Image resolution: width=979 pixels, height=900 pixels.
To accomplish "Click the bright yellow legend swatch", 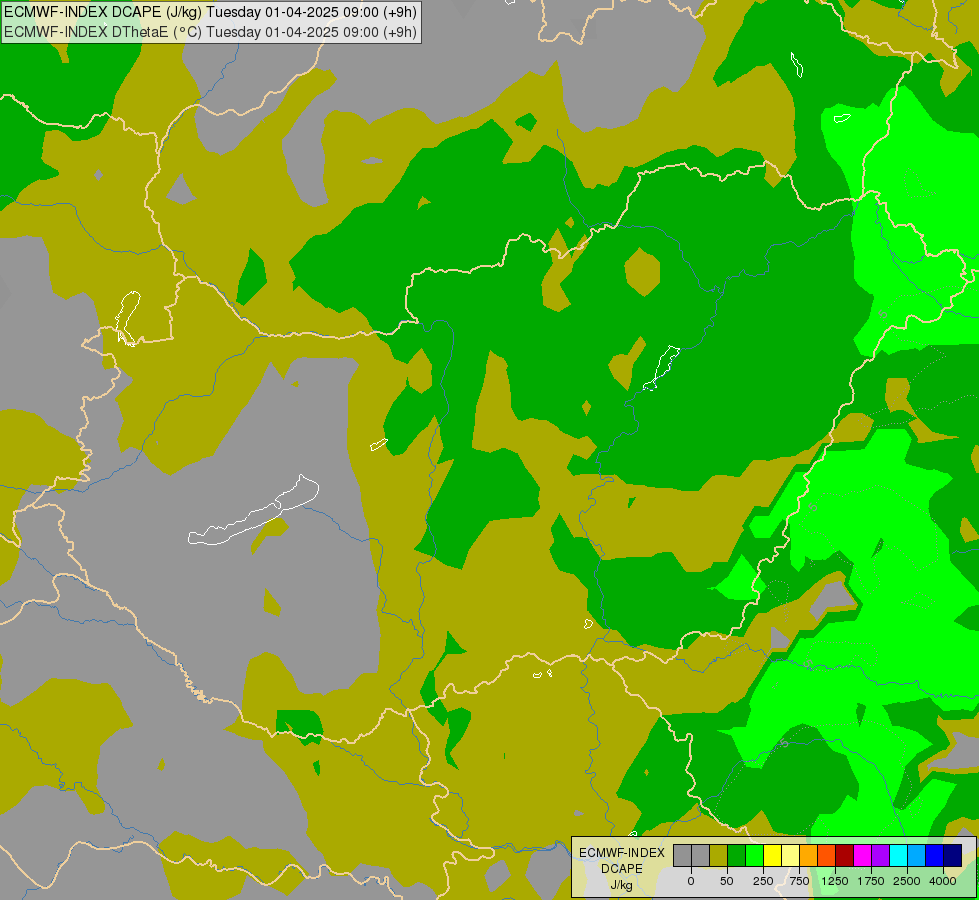I will pos(772,855).
